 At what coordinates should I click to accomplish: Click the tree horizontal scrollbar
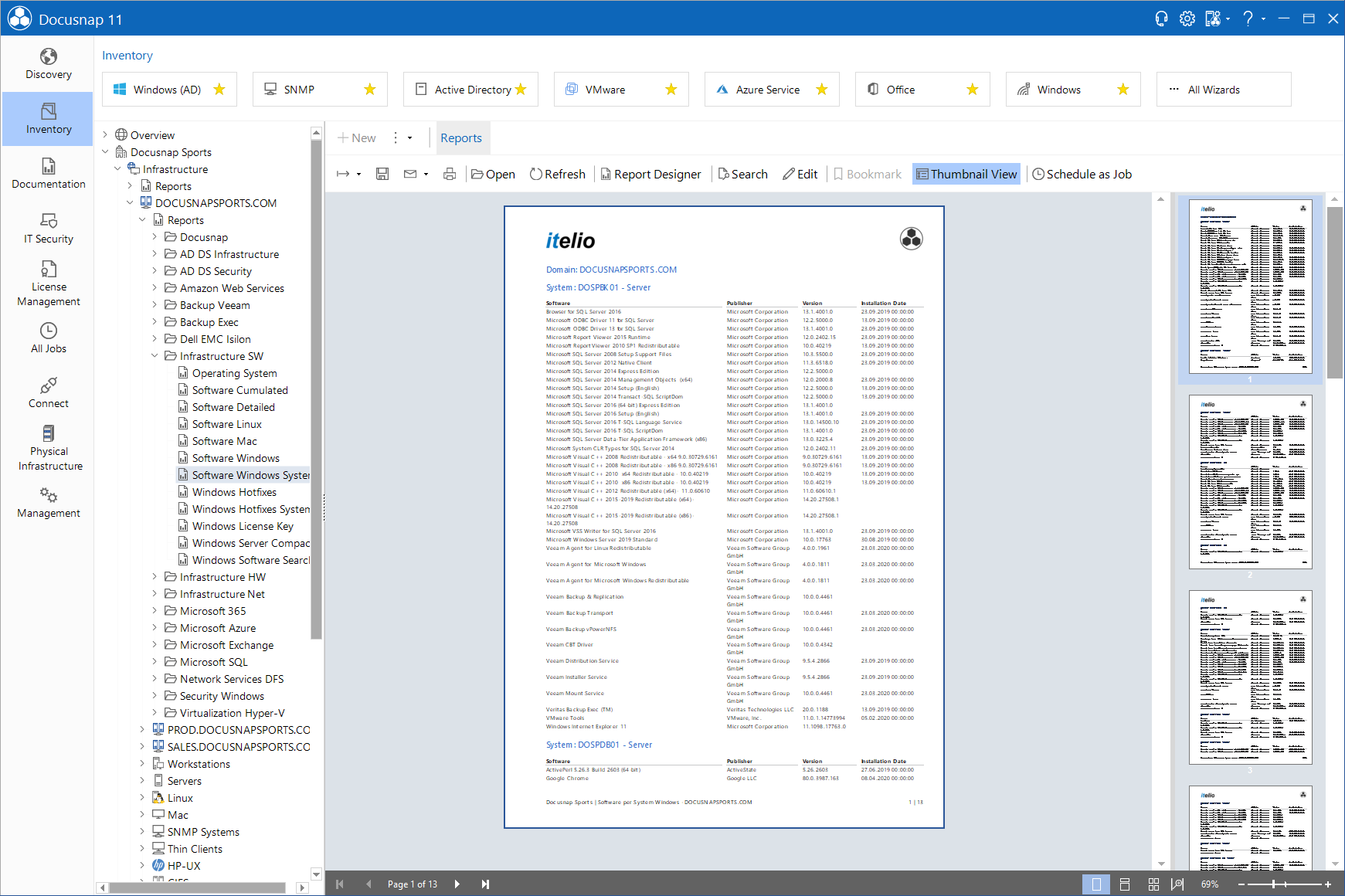click(x=196, y=888)
